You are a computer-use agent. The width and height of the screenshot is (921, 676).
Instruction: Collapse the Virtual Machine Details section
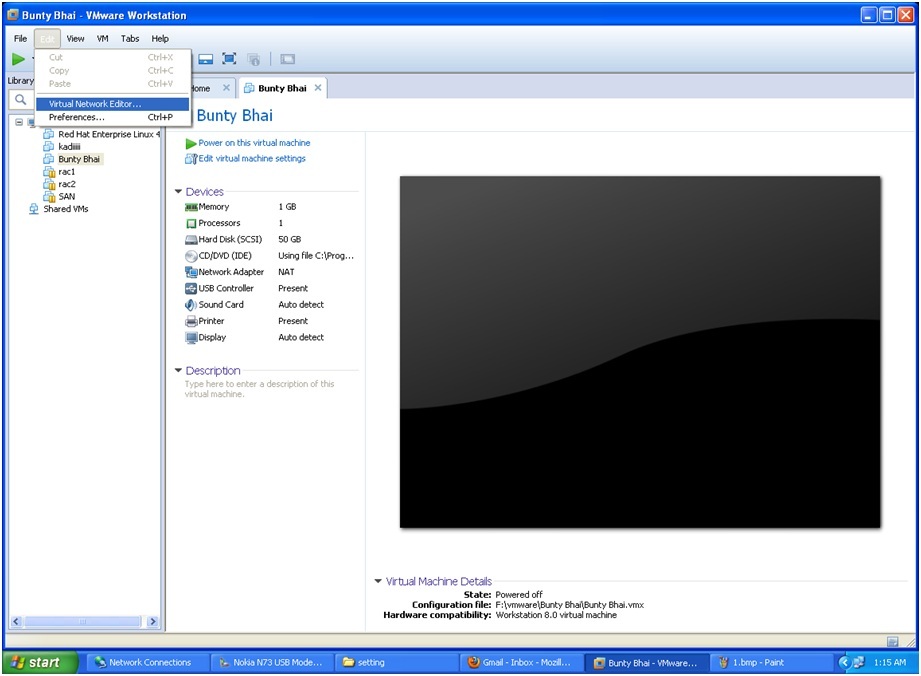tap(378, 581)
